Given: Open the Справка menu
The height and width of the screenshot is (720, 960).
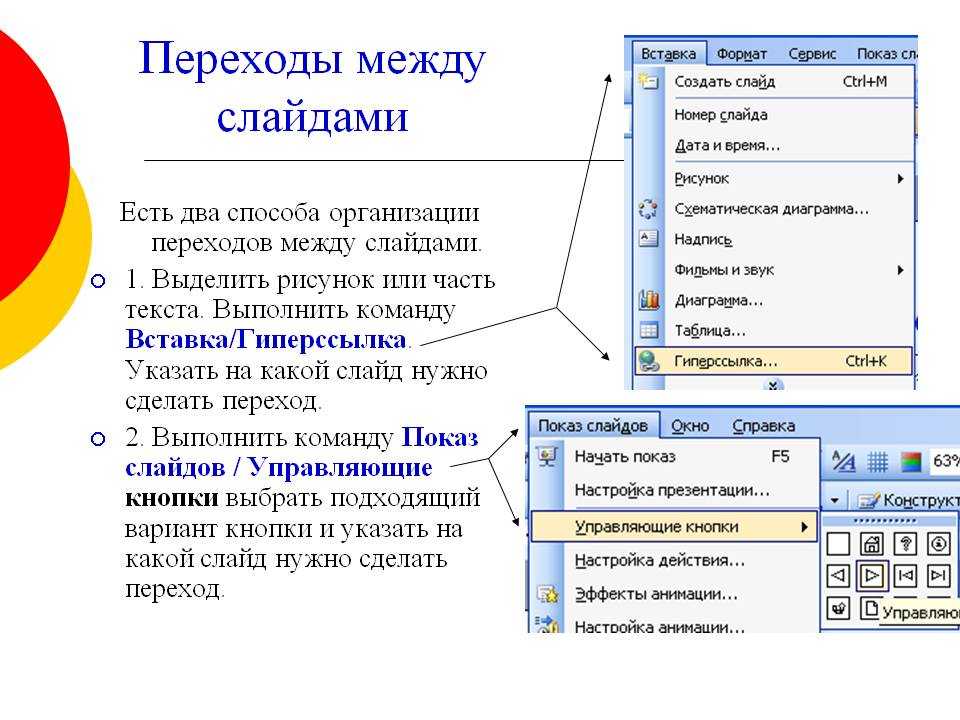Looking at the screenshot, I should click(763, 426).
